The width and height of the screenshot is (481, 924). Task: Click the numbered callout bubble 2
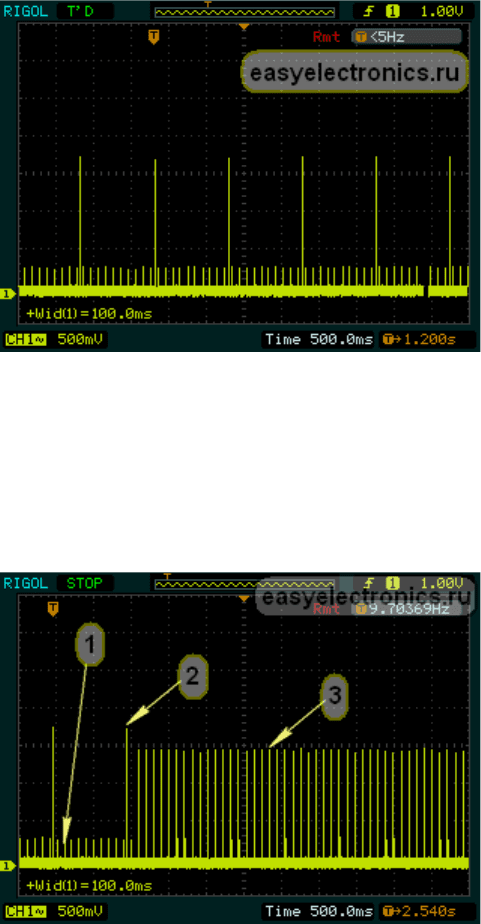tap(193, 676)
